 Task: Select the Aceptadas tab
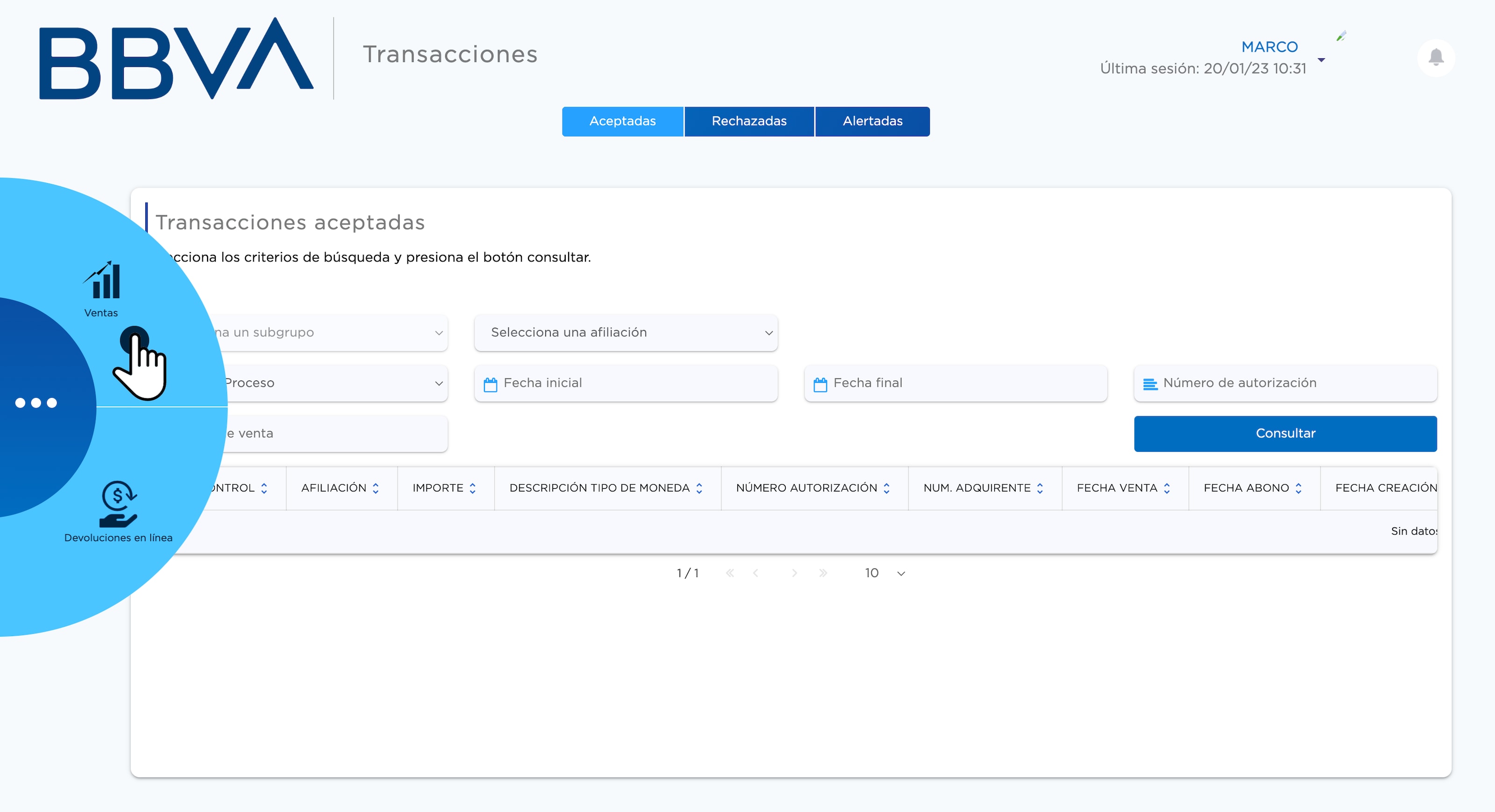[622, 121]
